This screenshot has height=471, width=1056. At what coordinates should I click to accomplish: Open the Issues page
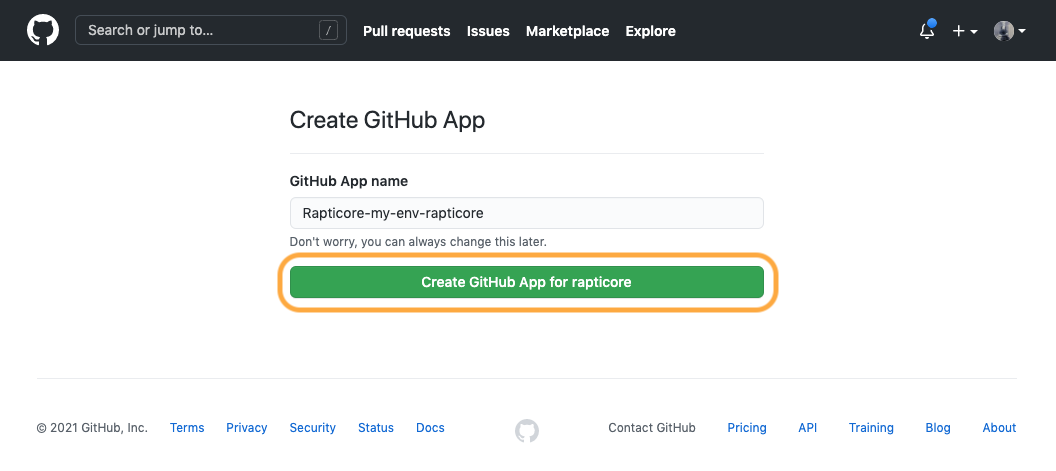tap(488, 31)
